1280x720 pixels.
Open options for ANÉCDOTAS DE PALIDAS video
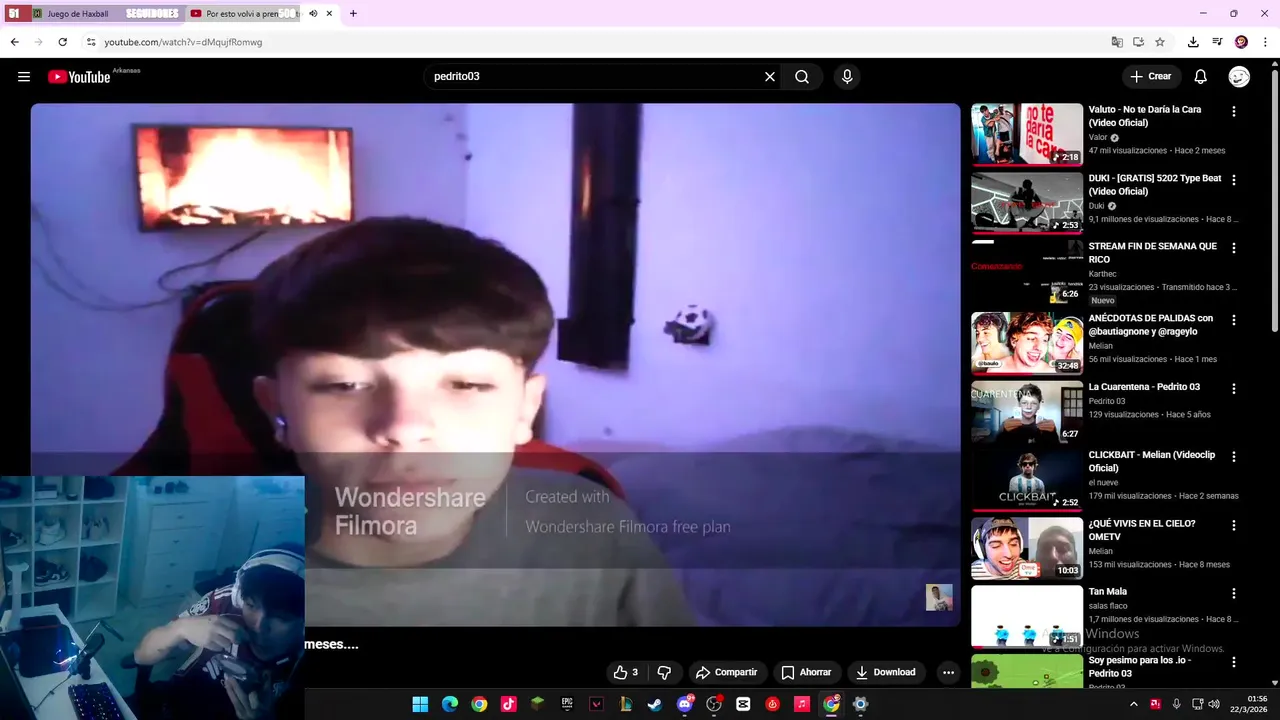pyautogui.click(x=1233, y=320)
